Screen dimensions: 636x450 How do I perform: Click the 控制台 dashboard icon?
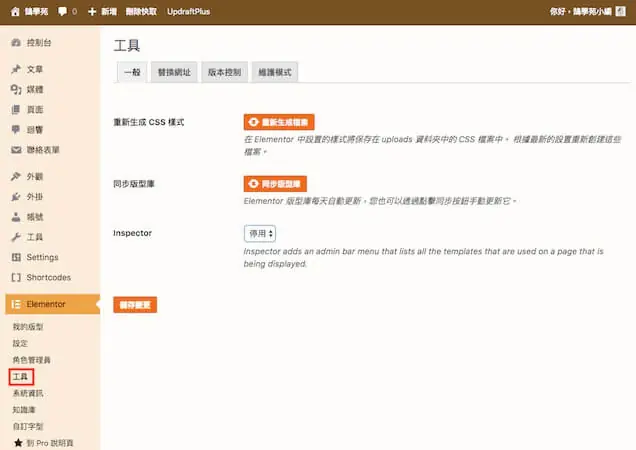point(16,43)
